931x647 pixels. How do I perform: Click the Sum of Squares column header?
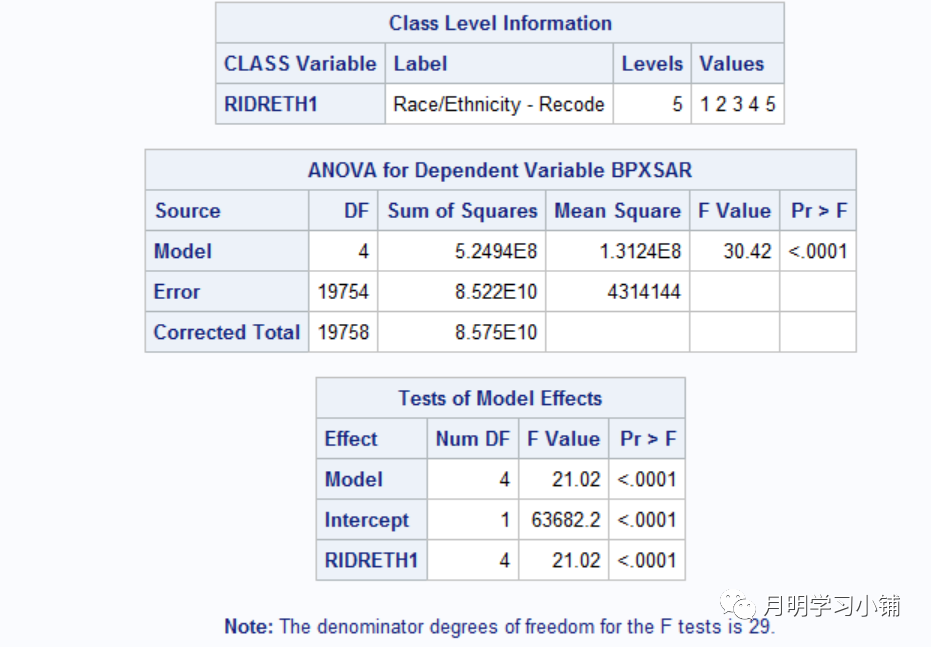[462, 211]
